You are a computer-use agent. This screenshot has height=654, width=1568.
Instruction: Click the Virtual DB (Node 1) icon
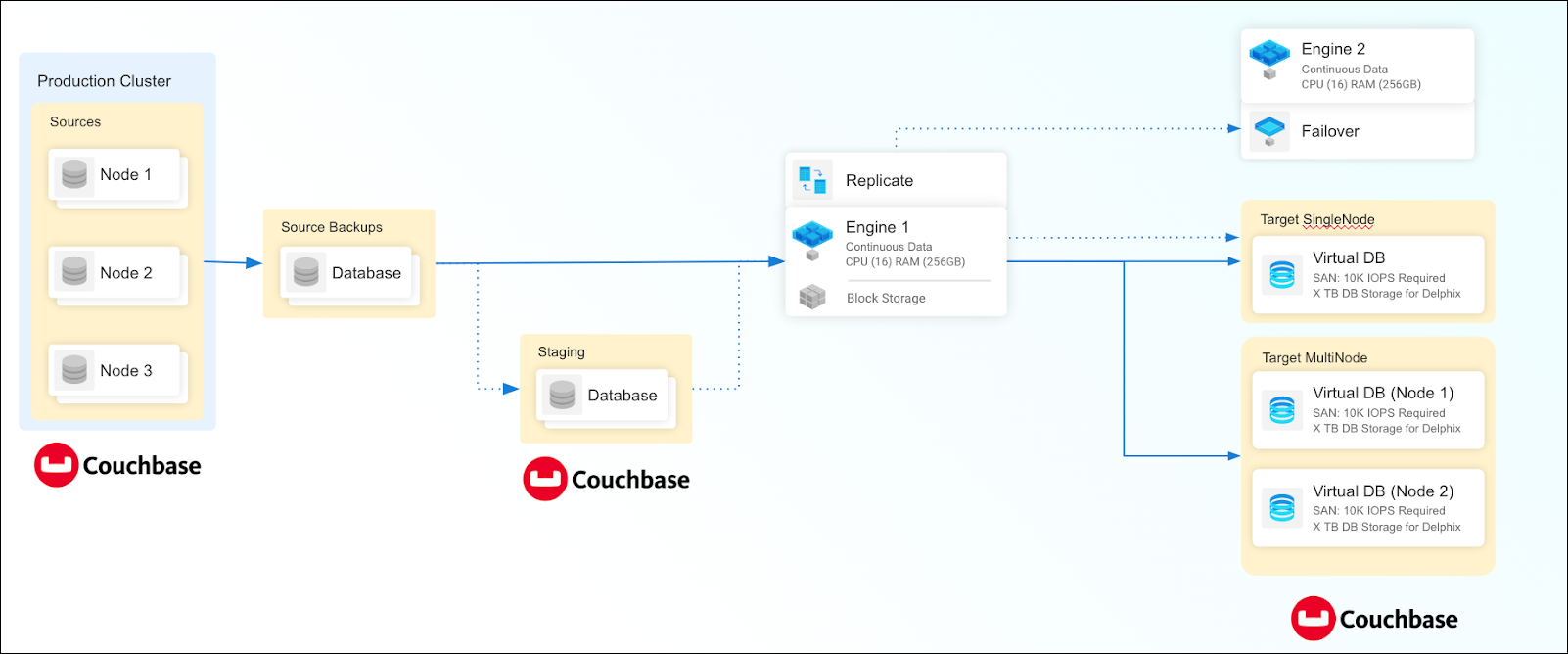coord(1281,410)
